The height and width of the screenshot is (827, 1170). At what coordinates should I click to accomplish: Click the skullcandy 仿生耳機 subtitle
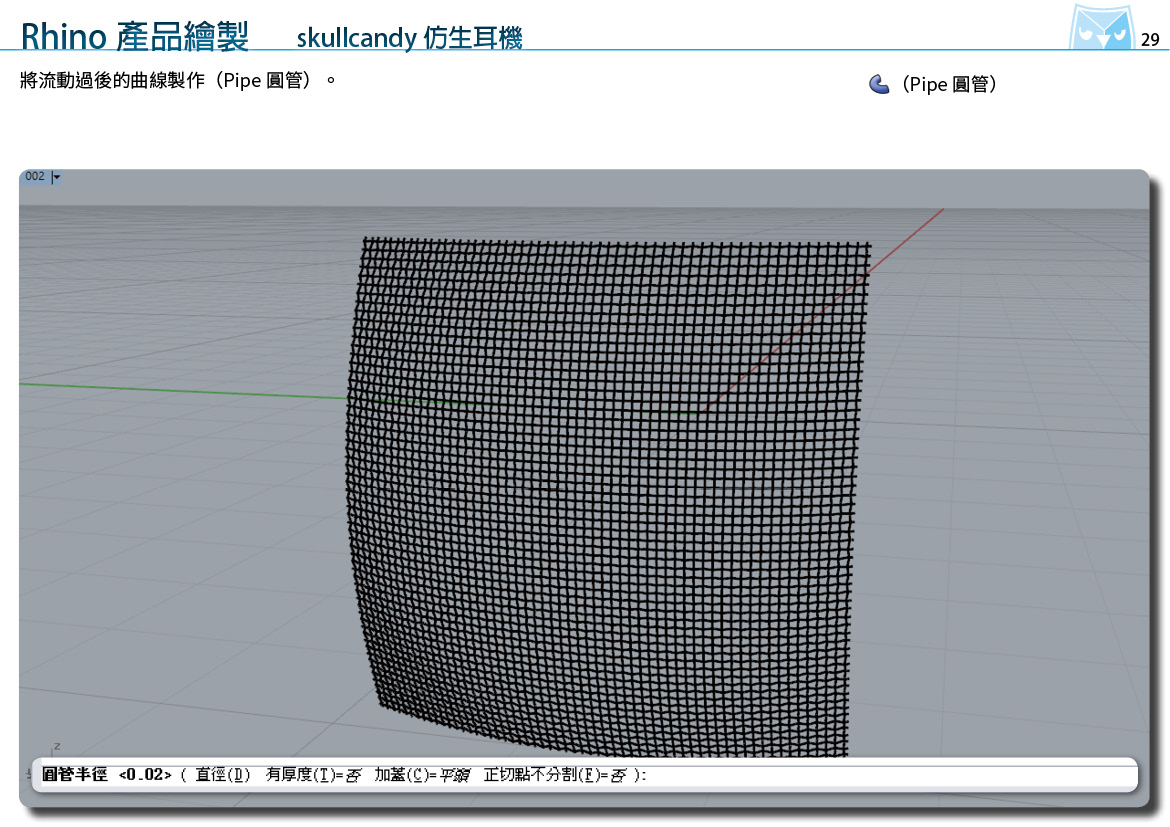tap(409, 37)
